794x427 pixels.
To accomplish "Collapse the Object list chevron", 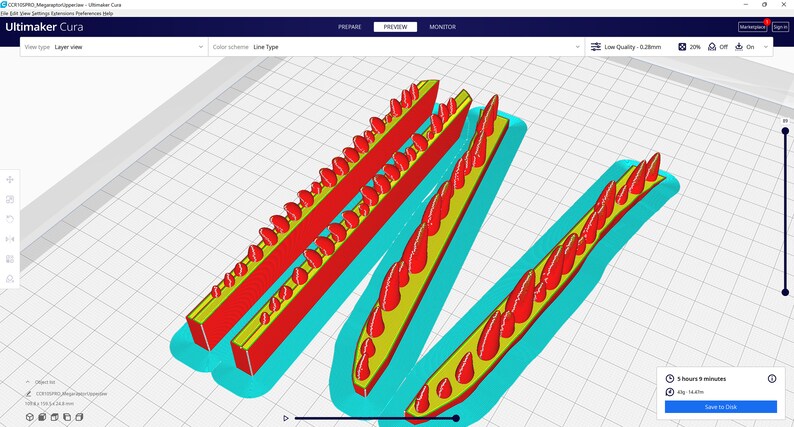I will [x=28, y=382].
